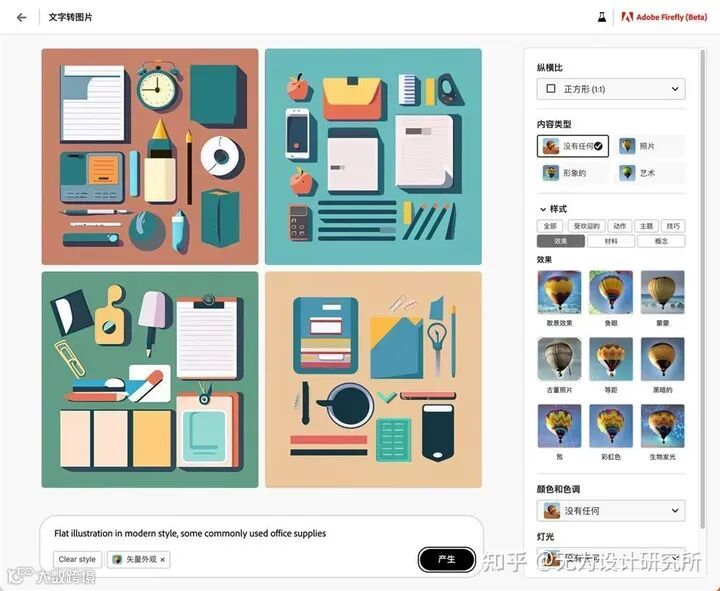
Task: Switch to the 材料 materials style tab
Action: [611, 241]
